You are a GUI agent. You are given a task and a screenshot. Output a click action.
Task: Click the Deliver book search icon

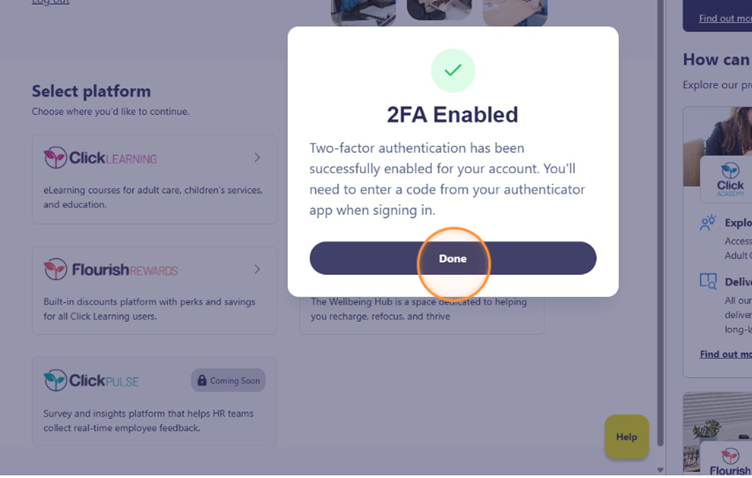(708, 282)
